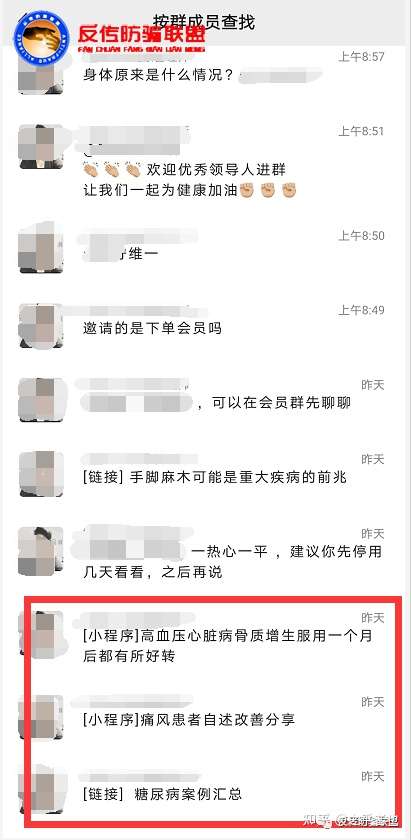The width and height of the screenshot is (411, 840).
Task: Select the 按群成员查找 header title
Action: [x=204, y=22]
